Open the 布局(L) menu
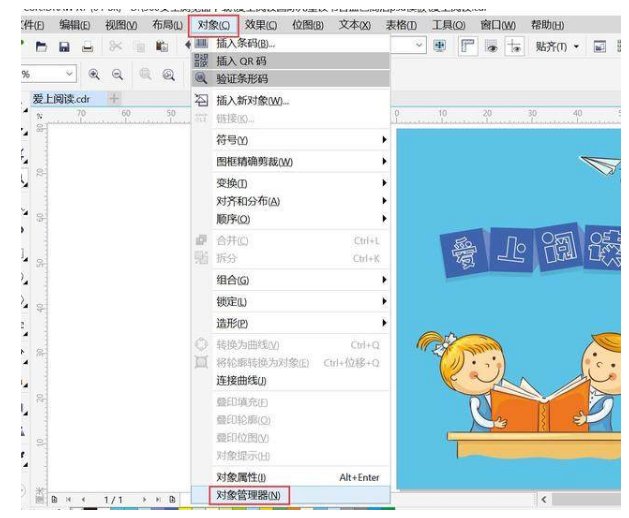 pyautogui.click(x=167, y=25)
